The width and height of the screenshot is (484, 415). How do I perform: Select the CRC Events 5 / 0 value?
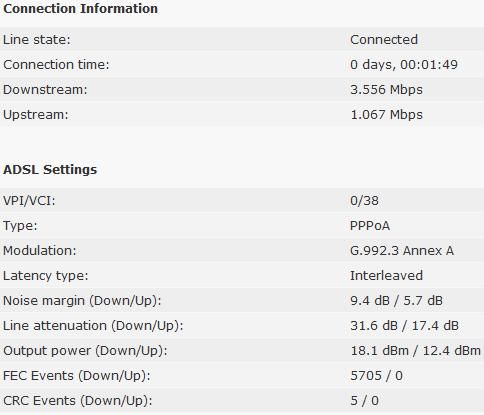[x=364, y=401]
